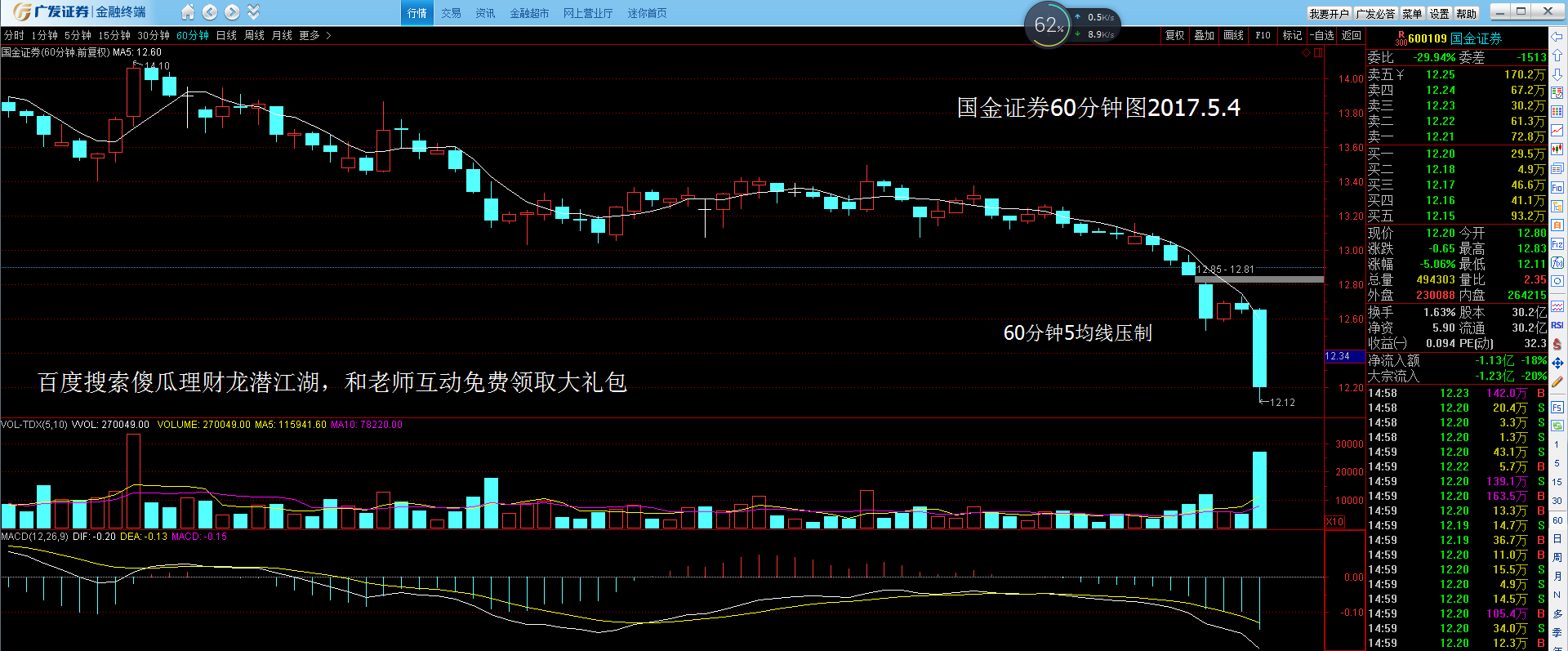Open the Fiz sidebar icon
The height and width of the screenshot is (651, 1568).
[x=1557, y=243]
